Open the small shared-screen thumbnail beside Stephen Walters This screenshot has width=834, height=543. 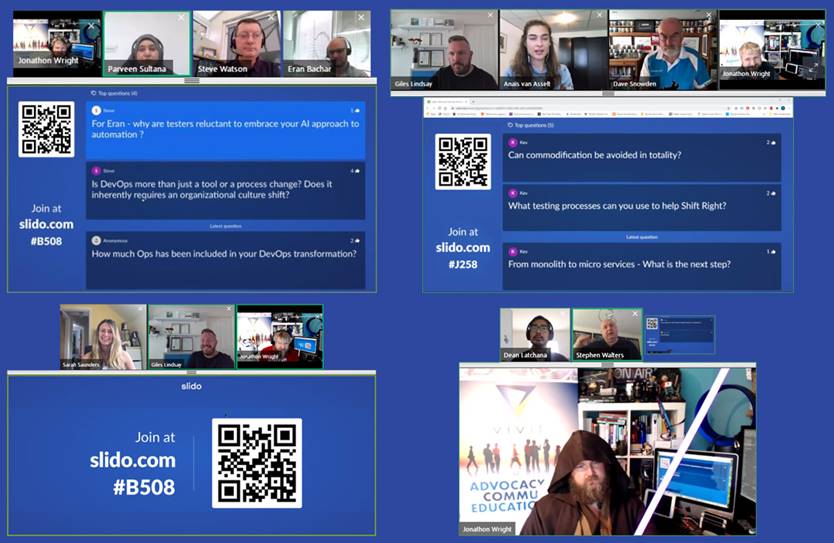click(680, 335)
